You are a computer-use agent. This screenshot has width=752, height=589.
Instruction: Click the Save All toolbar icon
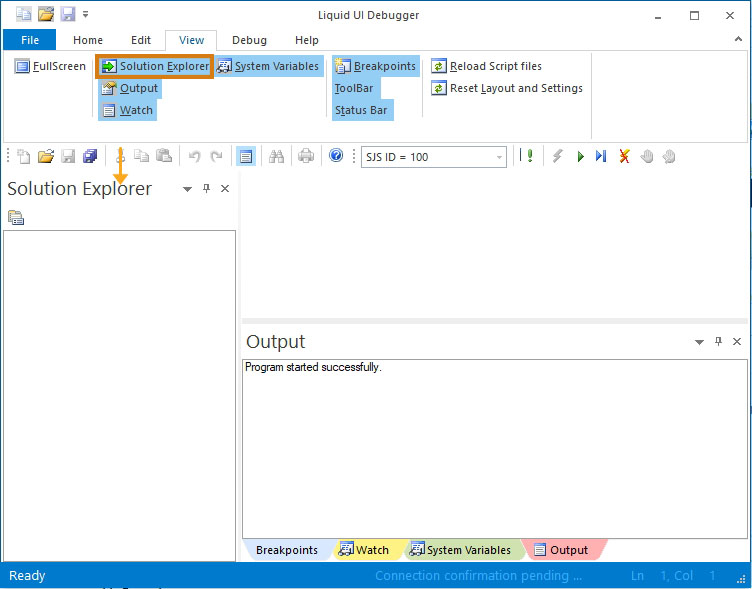[90, 156]
